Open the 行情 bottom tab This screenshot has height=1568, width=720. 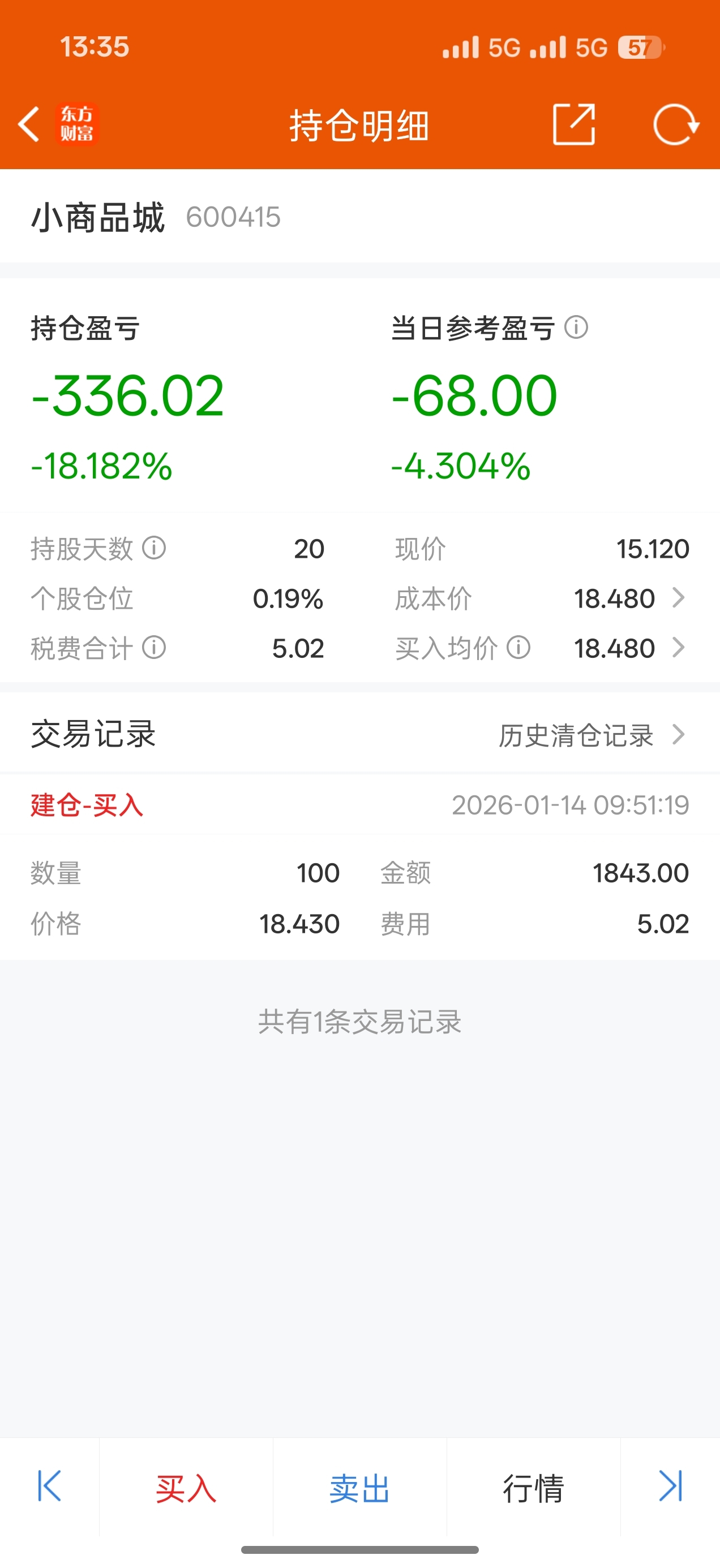tap(534, 1489)
